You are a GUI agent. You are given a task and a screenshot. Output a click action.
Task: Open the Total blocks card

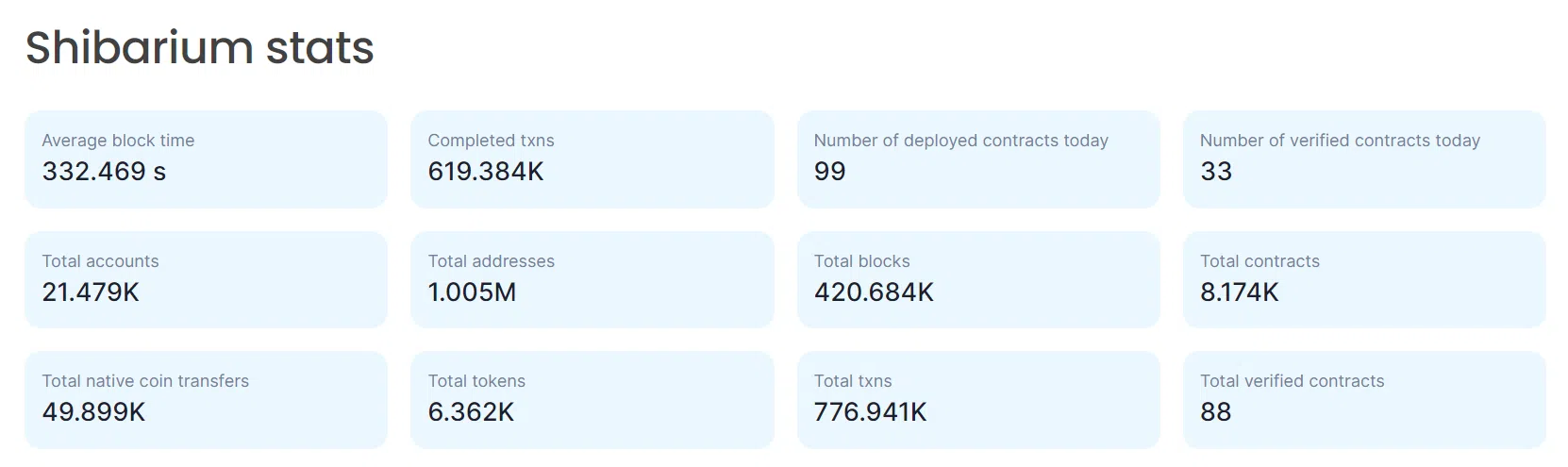pyautogui.click(x=978, y=280)
